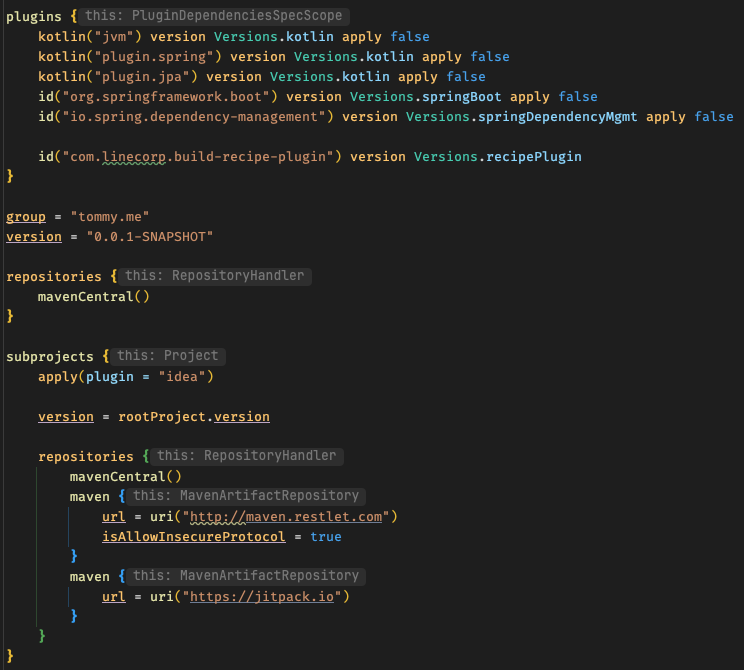This screenshot has height=670, width=744.
Task: Click the isAllowInsecureProtocol property
Action: click(x=194, y=537)
